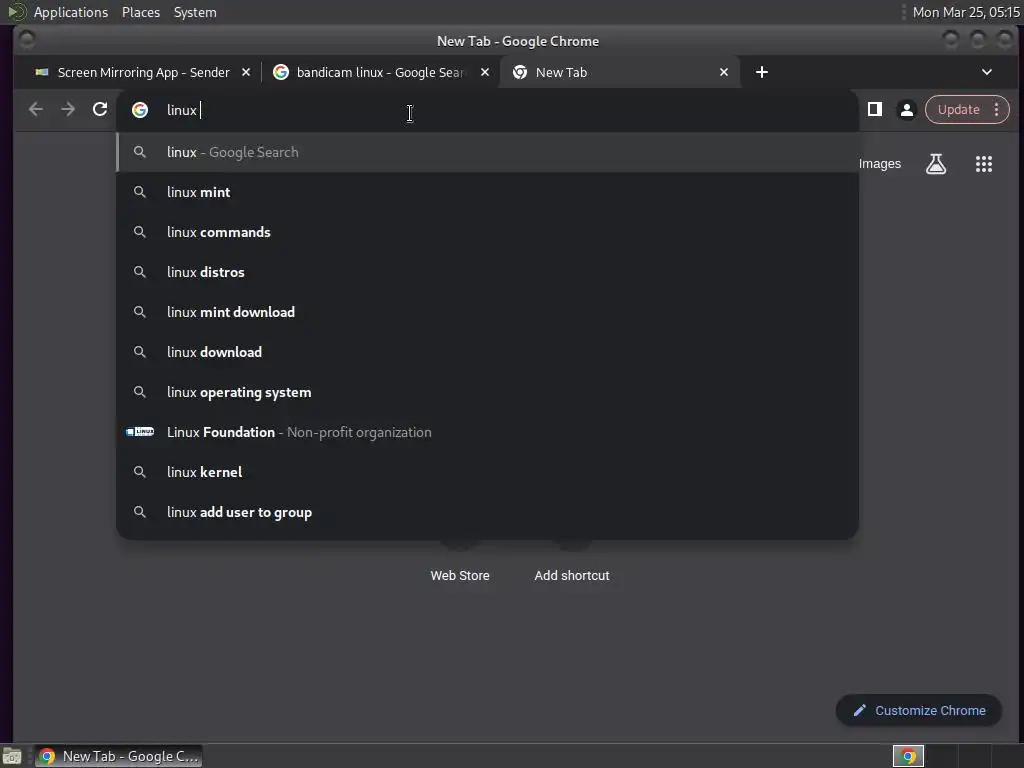Select the 'linux - Google Search' suggestion
The height and width of the screenshot is (768, 1024).
[487, 152]
